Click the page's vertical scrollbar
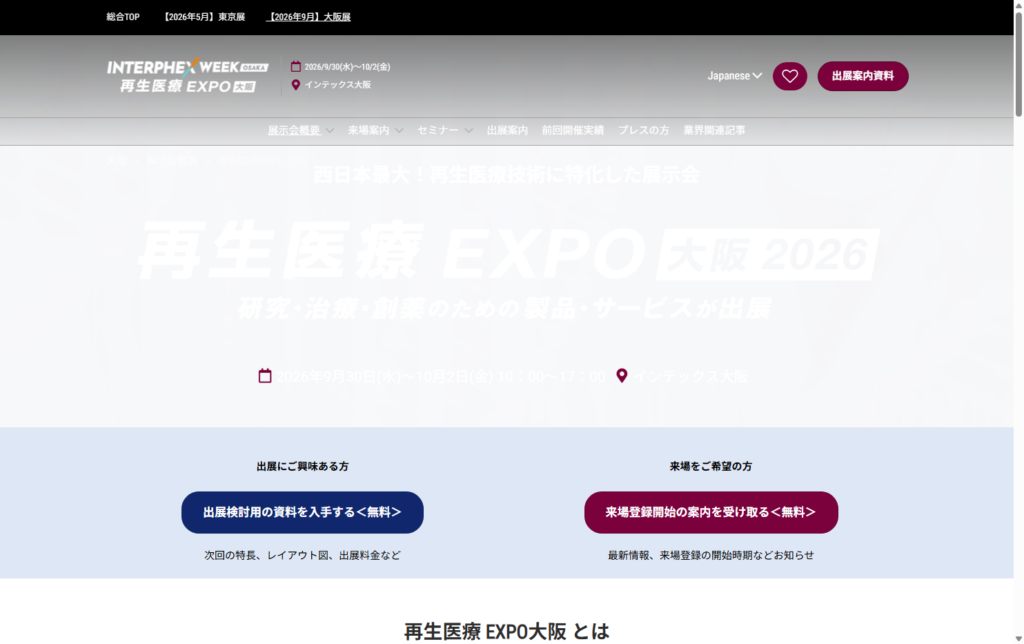Screen dimensions: 1024x644 click(1018, 300)
